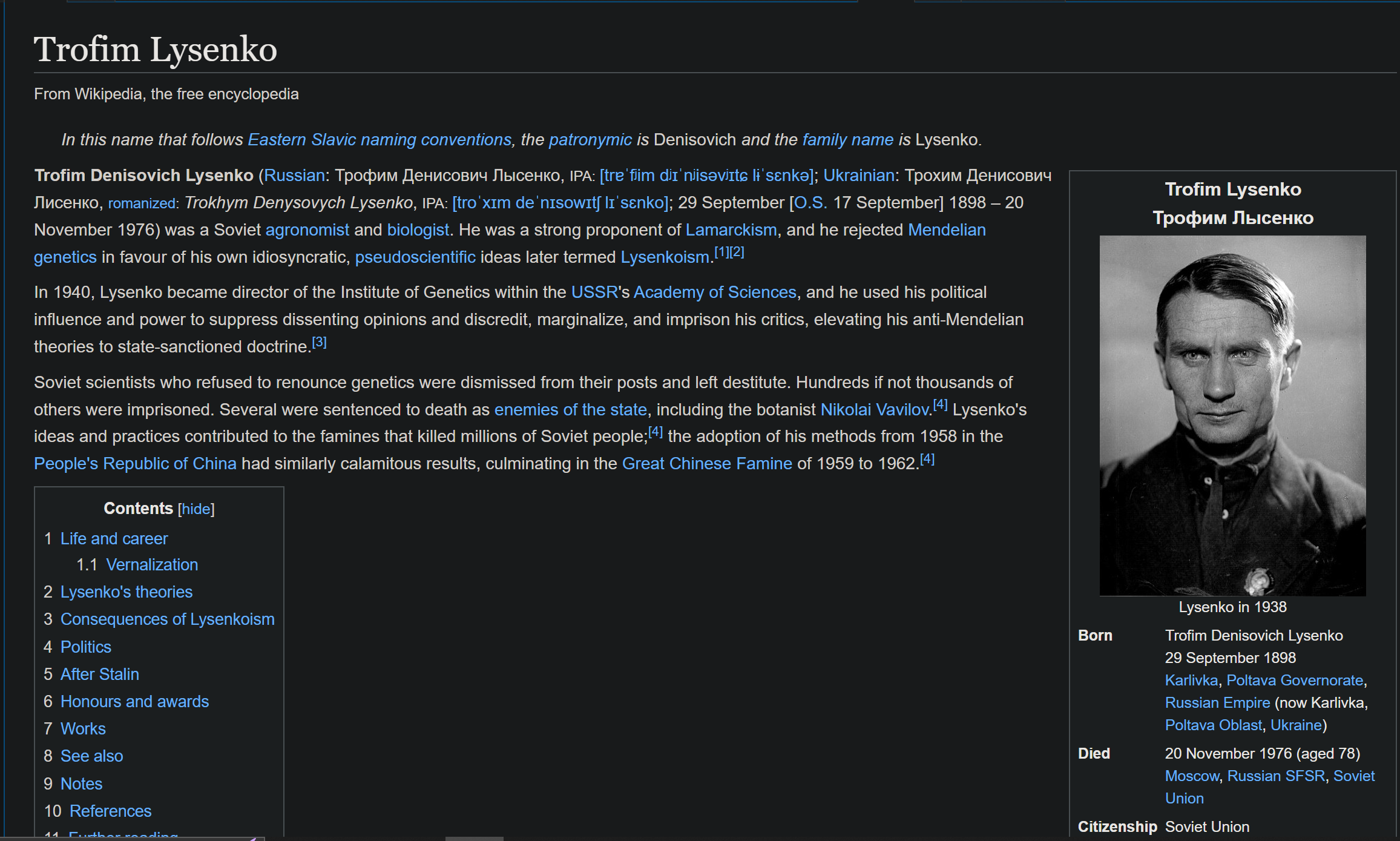Open Eastern Slavic naming conventions link
The image size is (1400, 841).
pyautogui.click(x=380, y=140)
